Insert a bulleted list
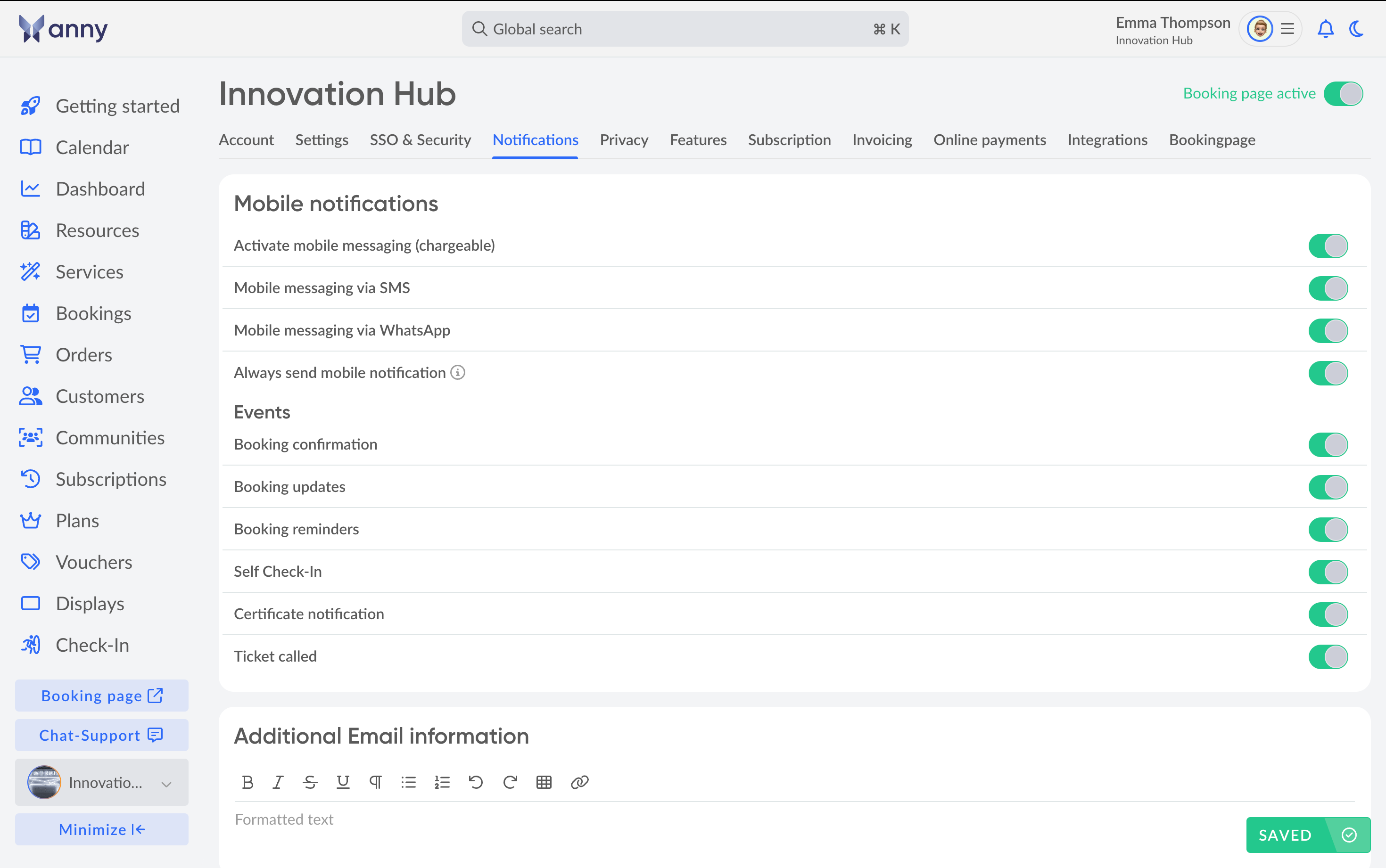The height and width of the screenshot is (868, 1386). point(408,782)
